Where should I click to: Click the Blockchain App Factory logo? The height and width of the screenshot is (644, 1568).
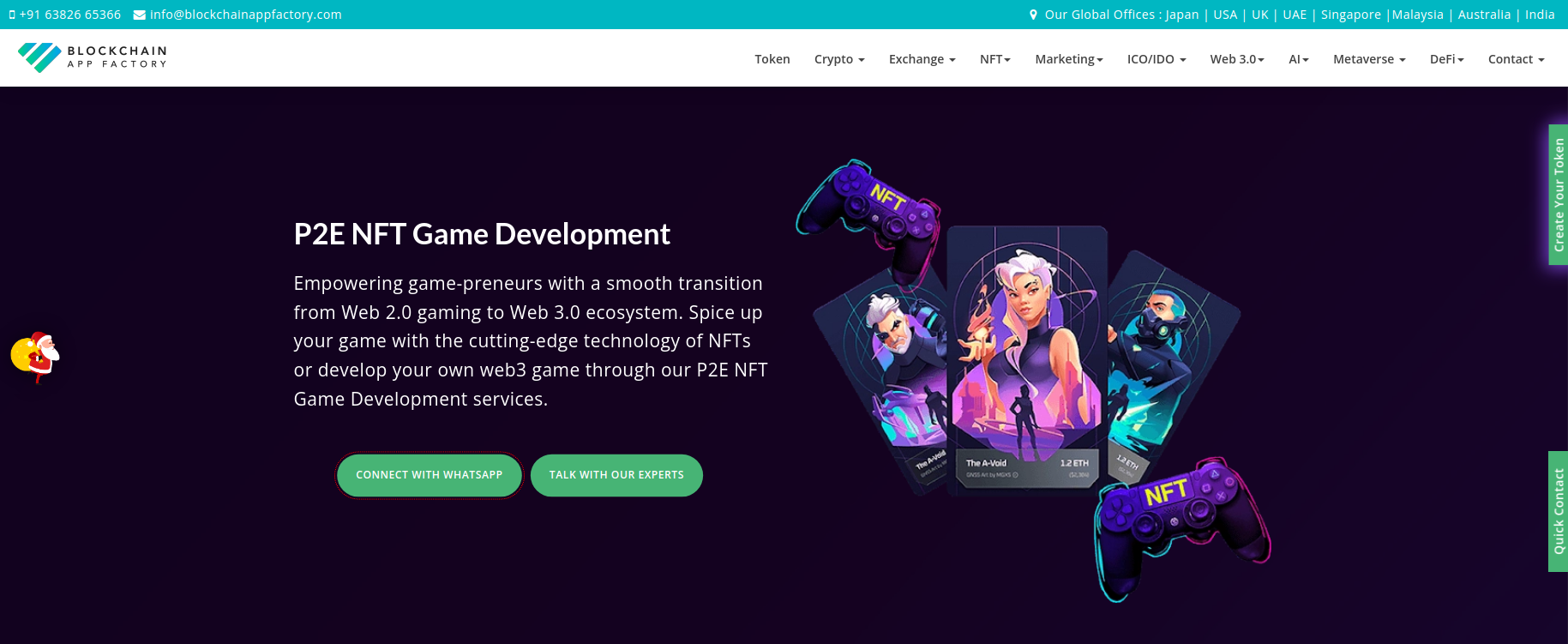[x=93, y=57]
